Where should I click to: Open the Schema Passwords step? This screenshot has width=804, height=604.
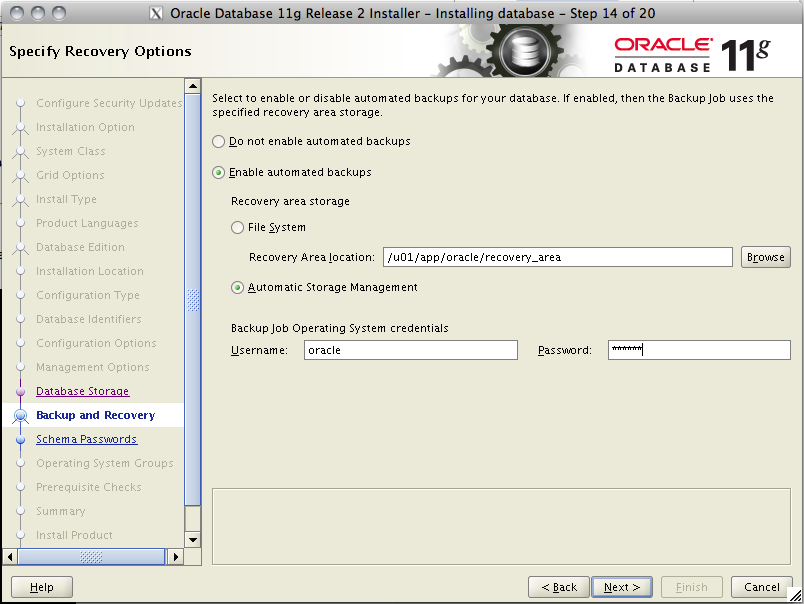coord(86,439)
